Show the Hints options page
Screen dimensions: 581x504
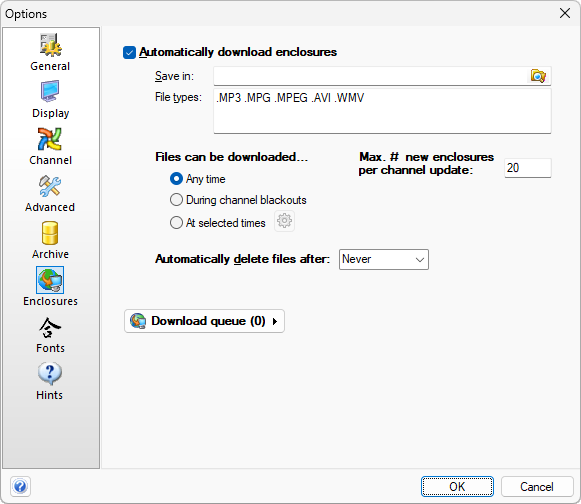pos(50,382)
